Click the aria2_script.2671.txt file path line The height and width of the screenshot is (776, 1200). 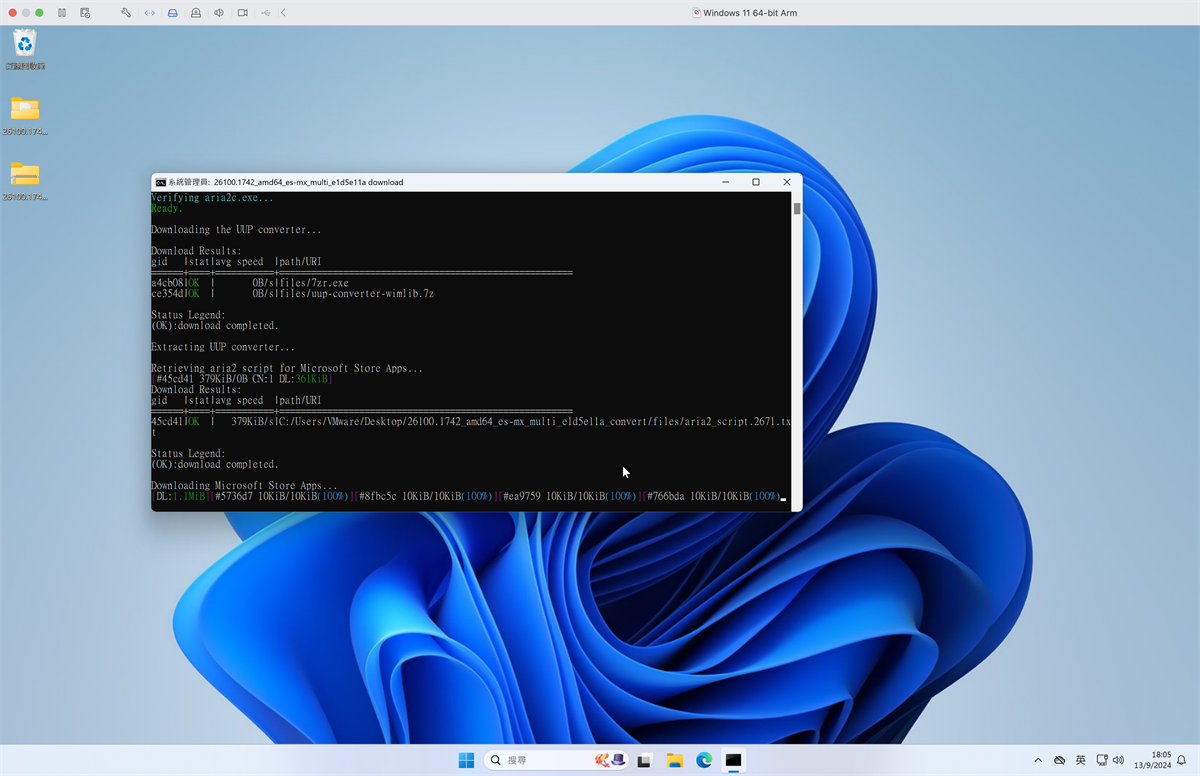471,427
